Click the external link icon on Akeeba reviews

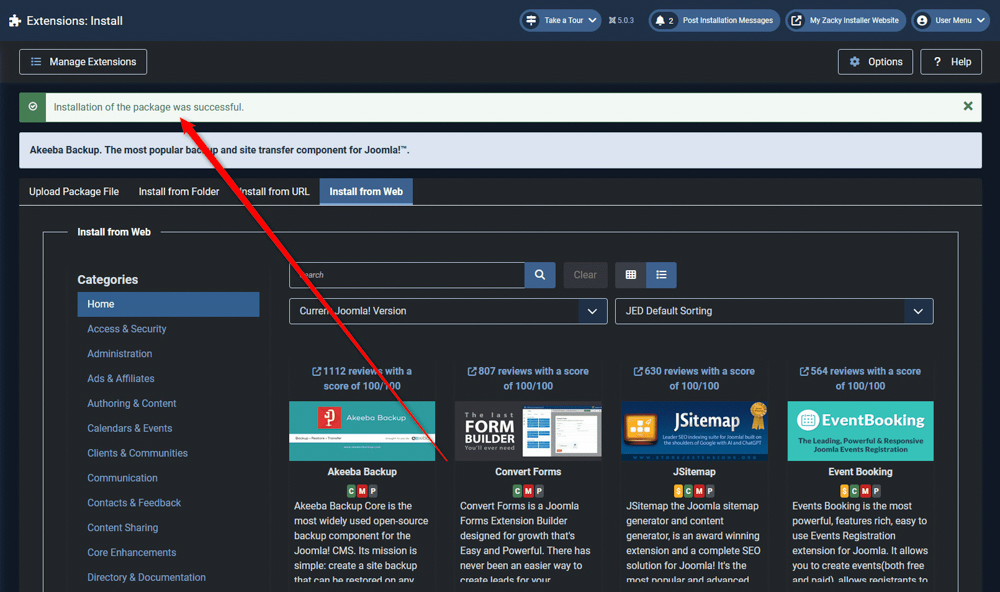tap(318, 370)
